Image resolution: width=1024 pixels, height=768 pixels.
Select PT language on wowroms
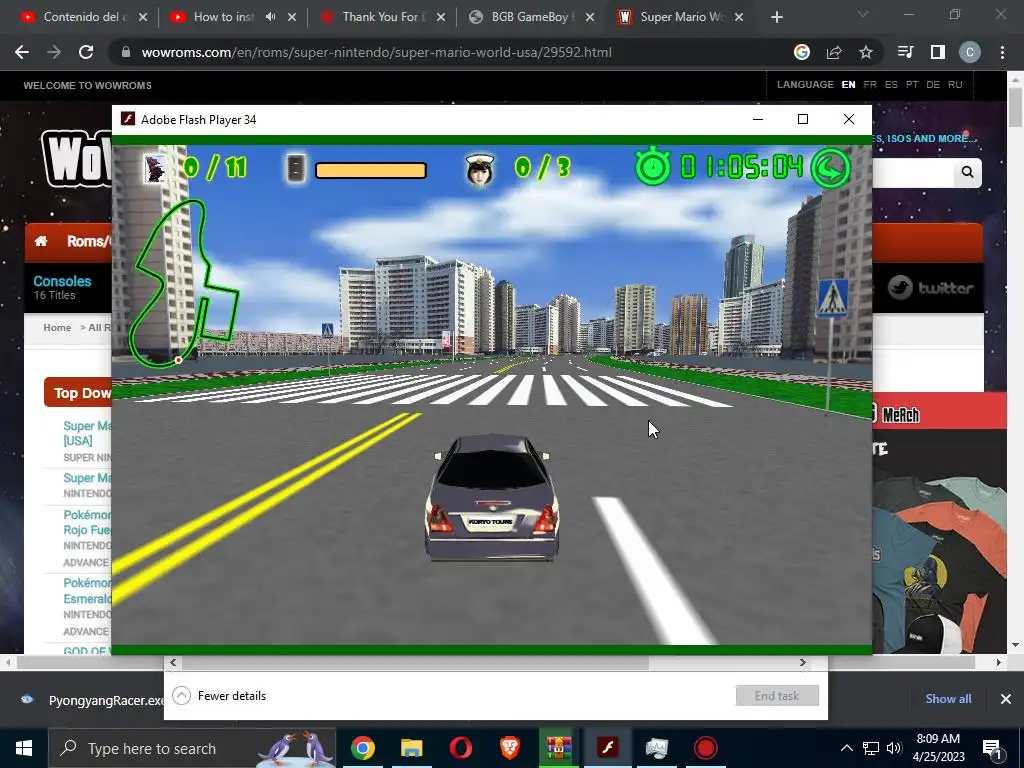[x=912, y=85]
